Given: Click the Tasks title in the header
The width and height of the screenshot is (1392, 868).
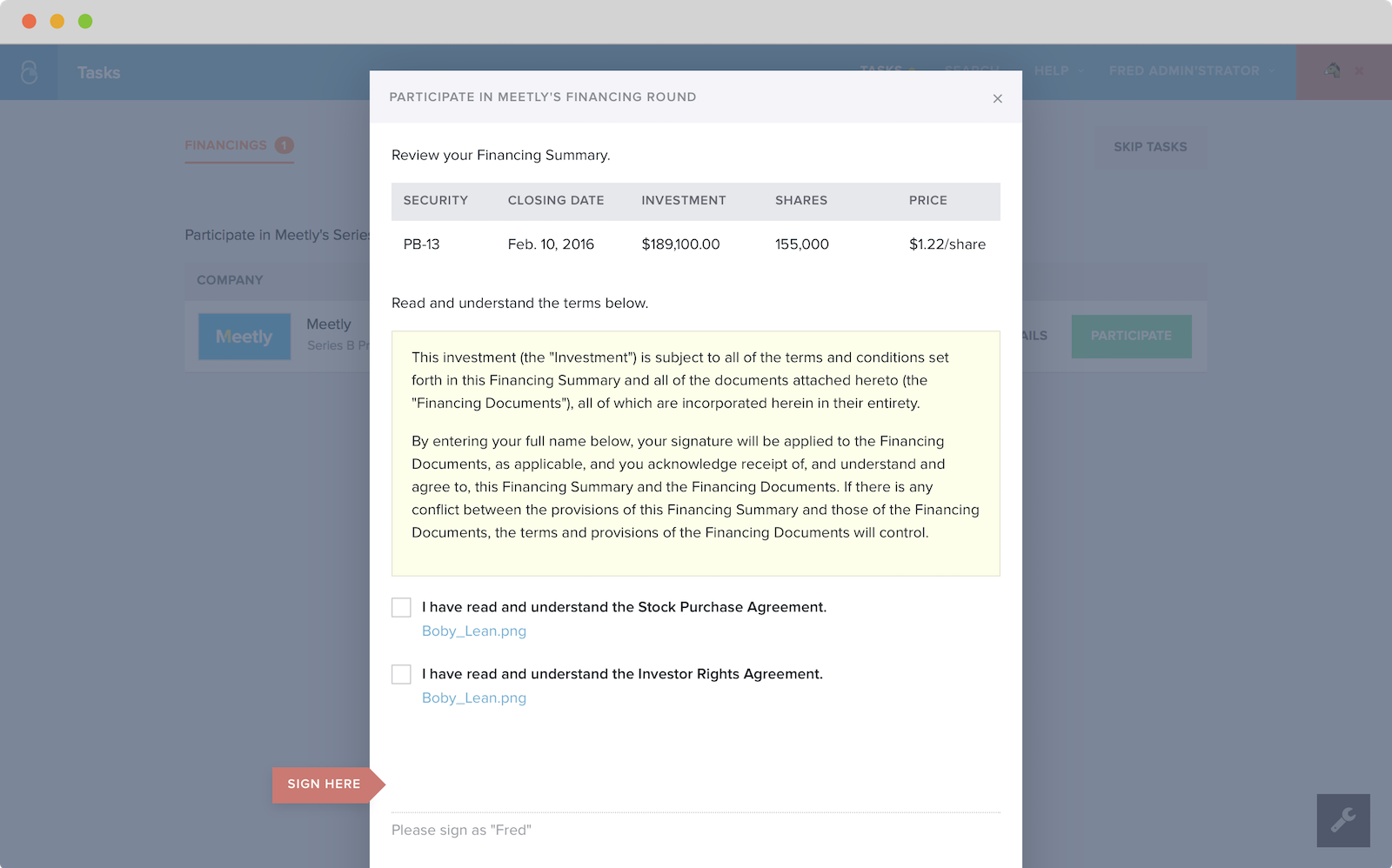Looking at the screenshot, I should click(x=98, y=73).
